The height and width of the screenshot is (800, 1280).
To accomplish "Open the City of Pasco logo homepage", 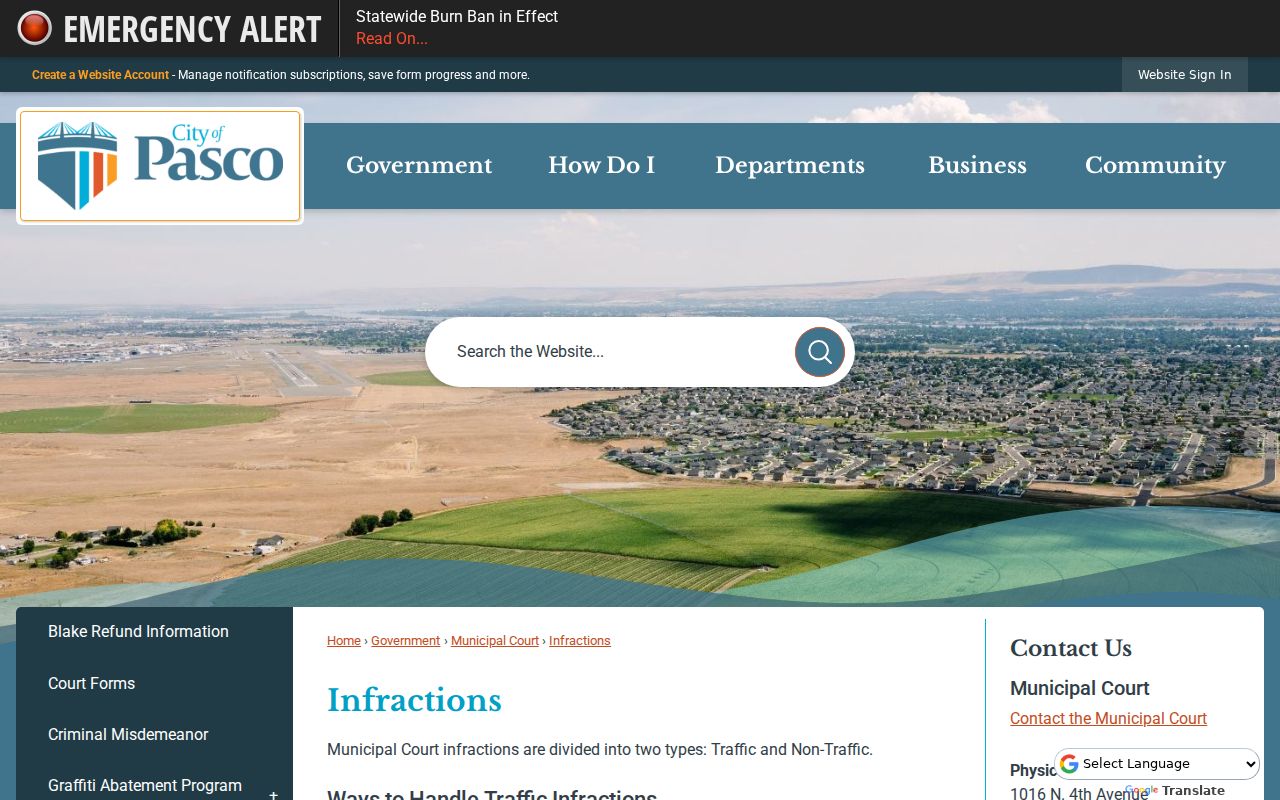I will coord(160,166).
